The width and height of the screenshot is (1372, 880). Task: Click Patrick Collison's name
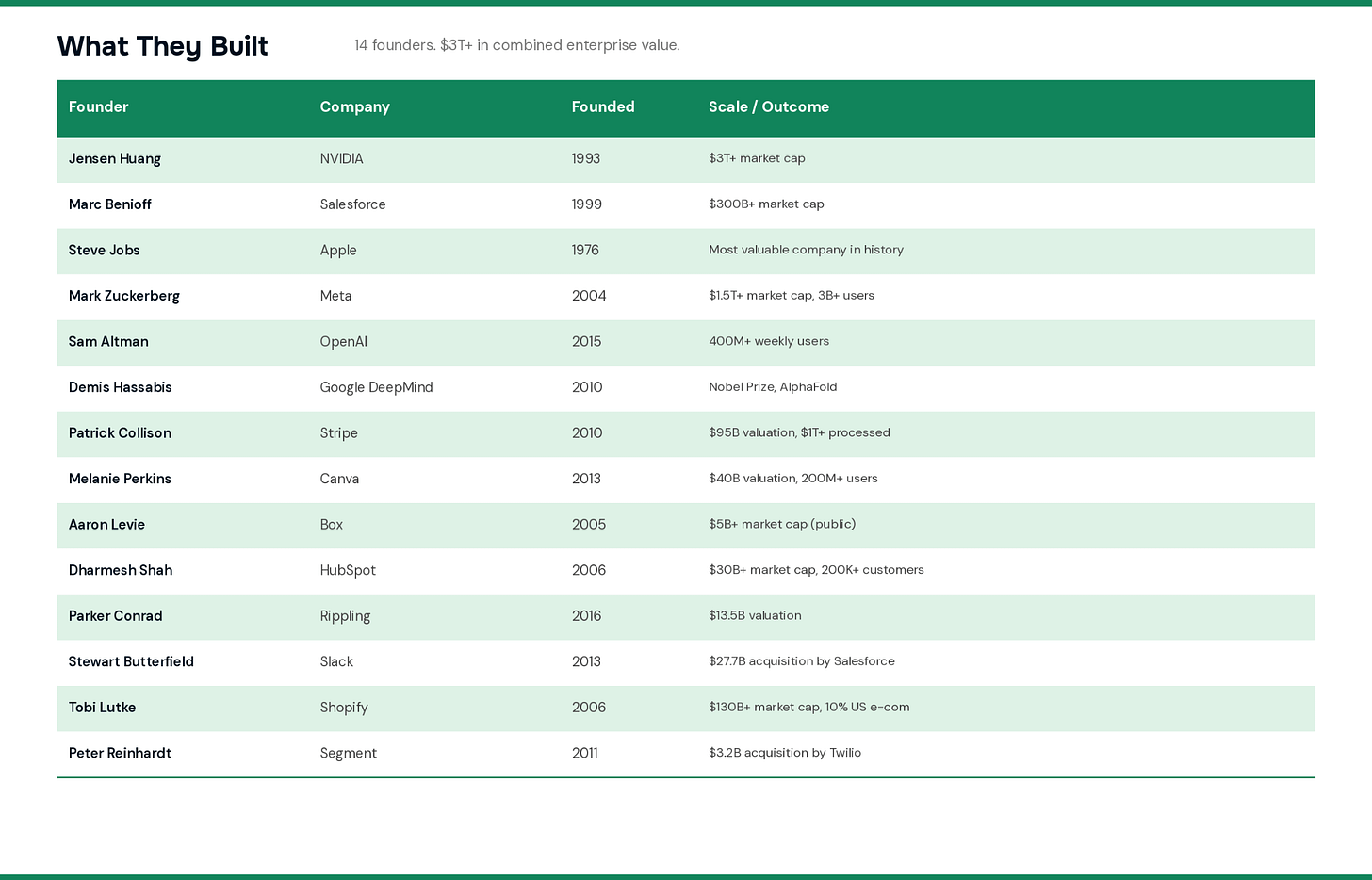(x=120, y=432)
